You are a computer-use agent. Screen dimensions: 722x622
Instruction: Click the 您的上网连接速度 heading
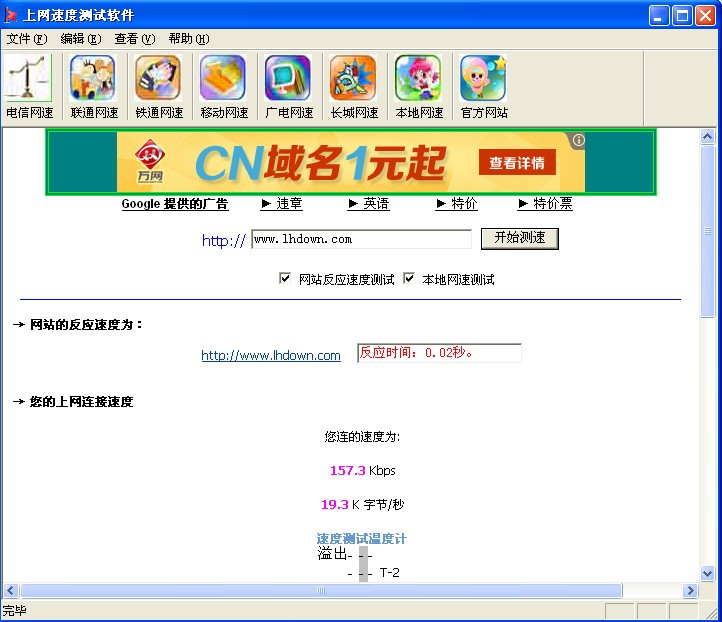[x=81, y=402]
